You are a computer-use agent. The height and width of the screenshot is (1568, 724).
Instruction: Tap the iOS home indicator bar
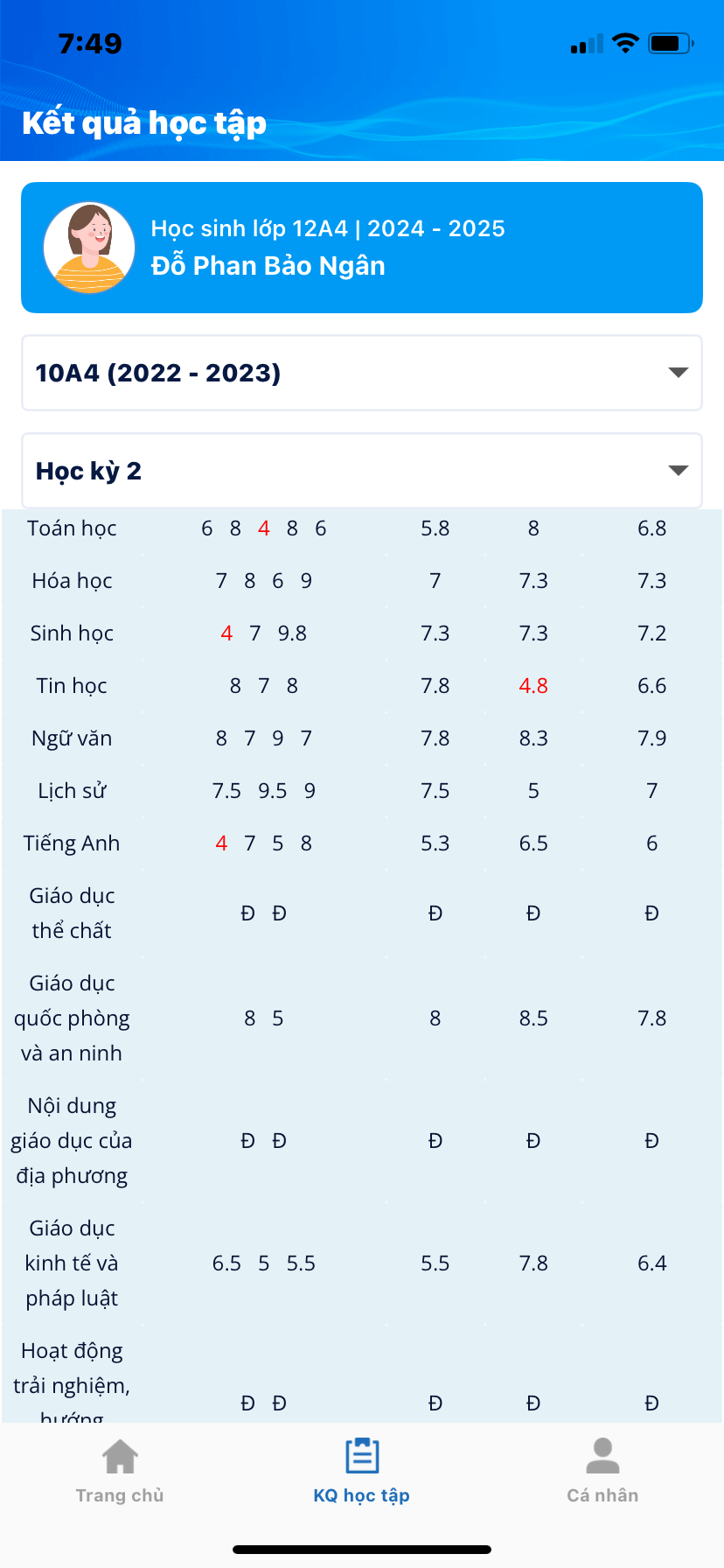[362, 1550]
